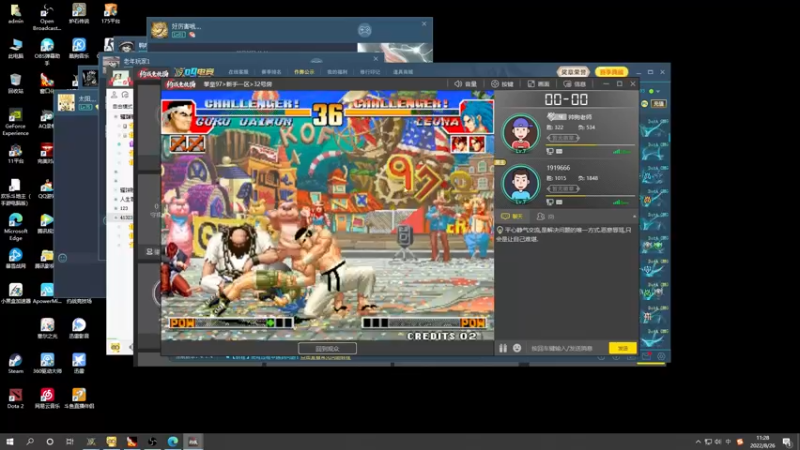
Task: Click the 奖章荣誉 button in main window
Action: click(573, 72)
